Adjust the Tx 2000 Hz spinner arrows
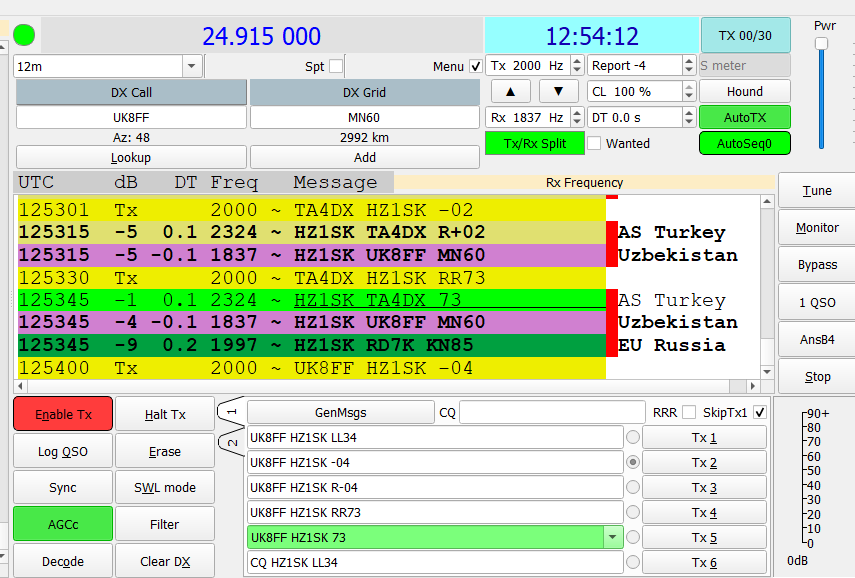855x578 pixels. click(577, 65)
